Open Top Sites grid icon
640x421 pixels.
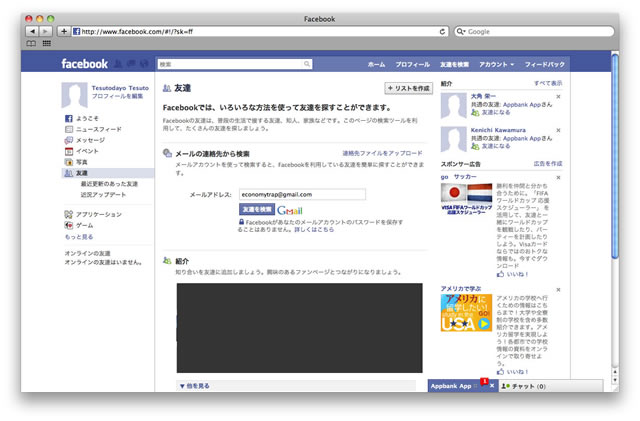pos(47,43)
